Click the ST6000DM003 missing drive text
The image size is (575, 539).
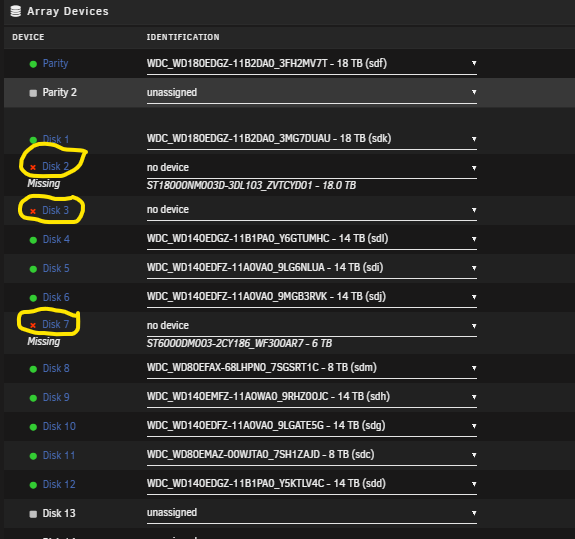(239, 344)
